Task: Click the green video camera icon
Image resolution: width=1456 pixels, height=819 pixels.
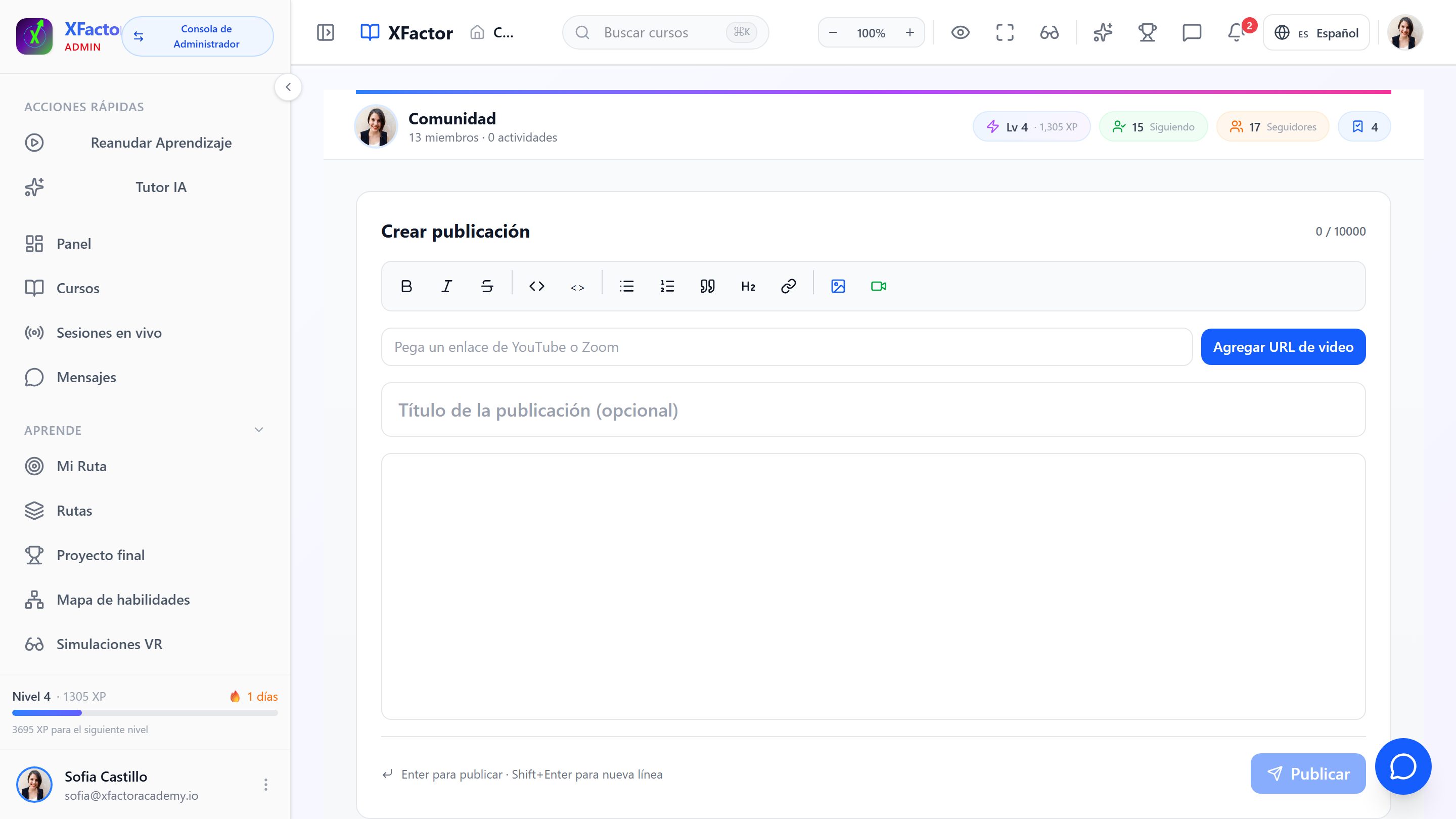Action: point(878,286)
